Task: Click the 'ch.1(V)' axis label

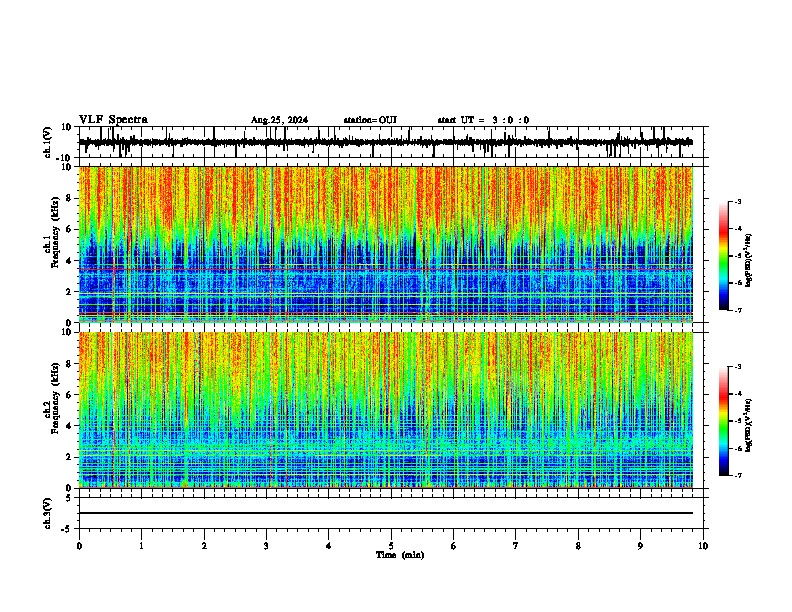Action: [x=48, y=142]
